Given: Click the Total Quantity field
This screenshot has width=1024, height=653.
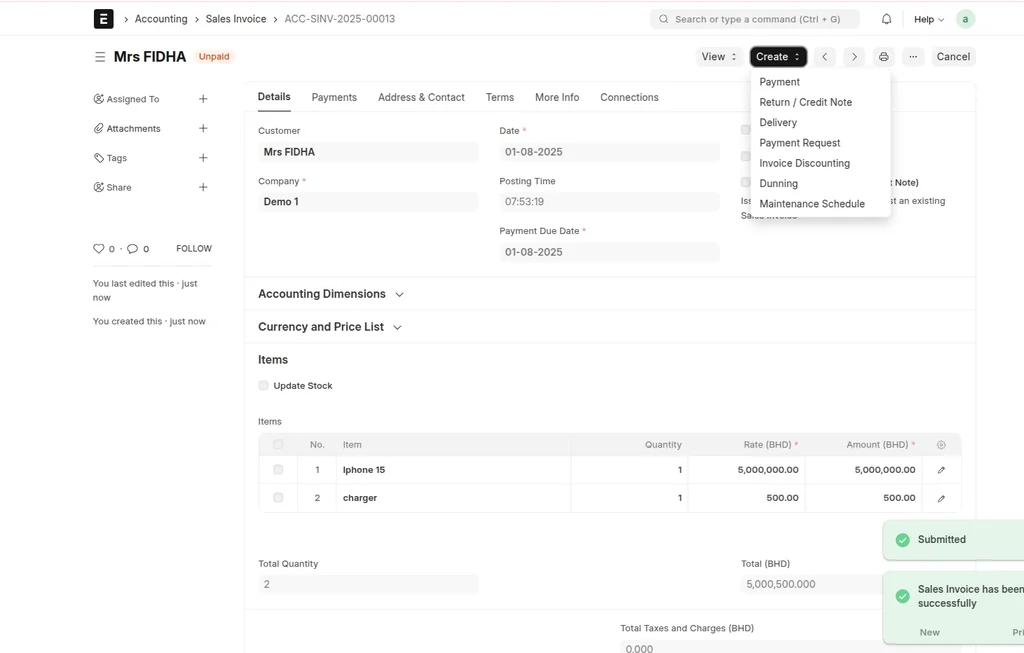Looking at the screenshot, I should point(368,584).
